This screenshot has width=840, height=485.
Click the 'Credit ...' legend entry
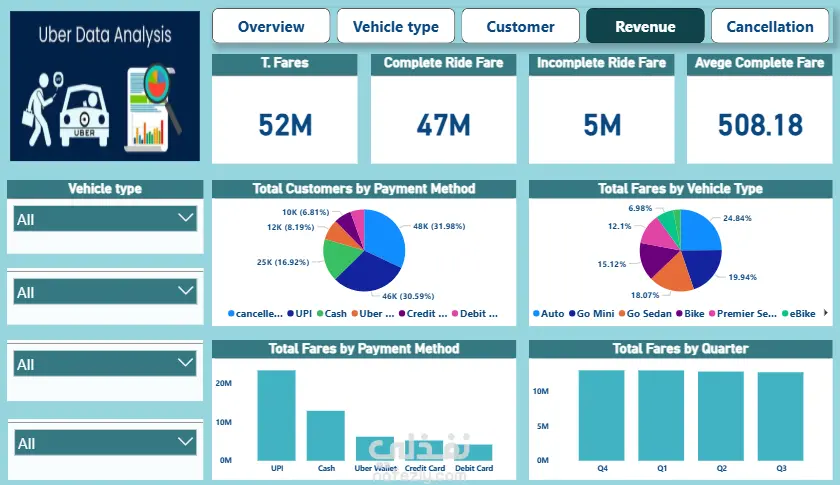pos(423,314)
